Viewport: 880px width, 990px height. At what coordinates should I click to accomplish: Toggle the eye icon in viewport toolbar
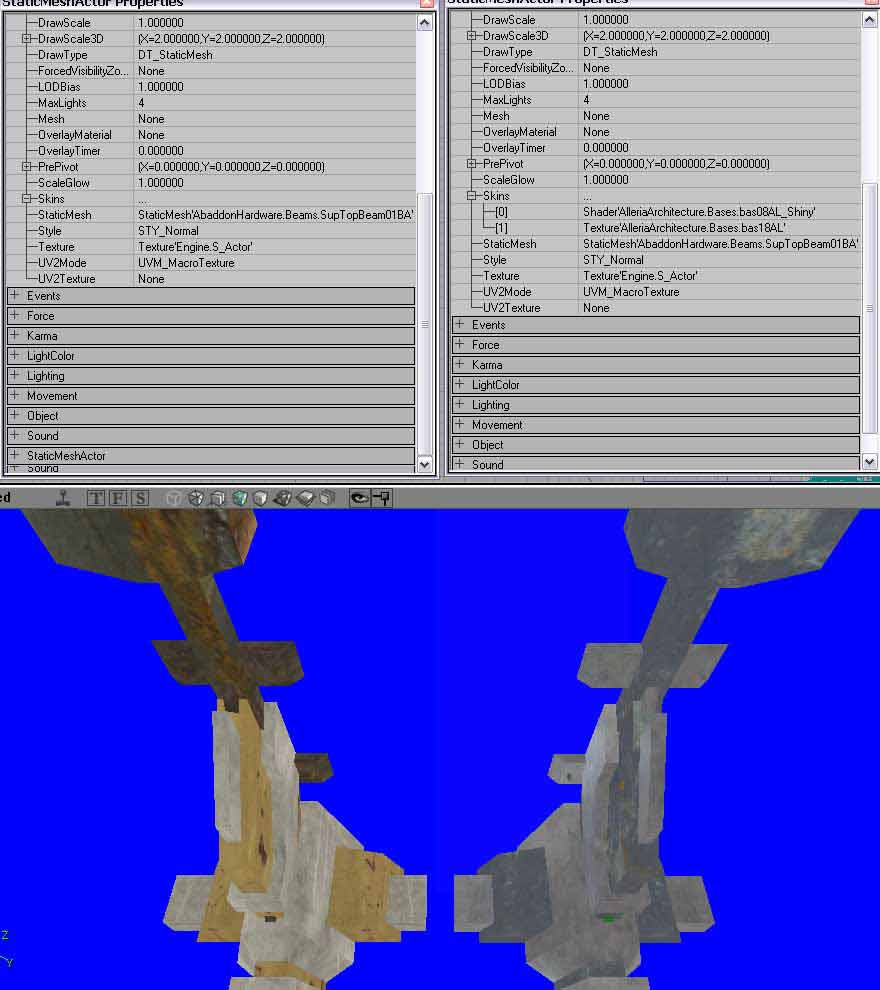[360, 498]
